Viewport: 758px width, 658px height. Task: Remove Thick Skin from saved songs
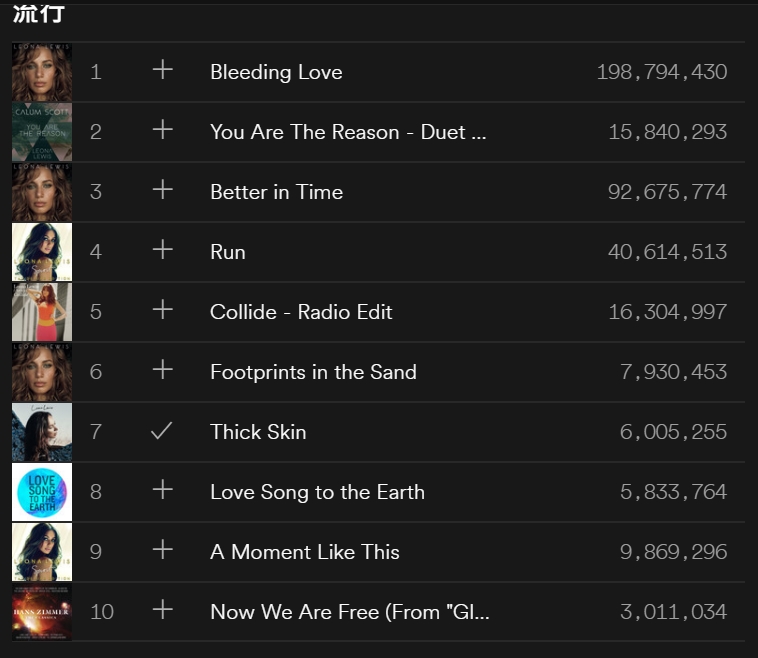coord(162,431)
